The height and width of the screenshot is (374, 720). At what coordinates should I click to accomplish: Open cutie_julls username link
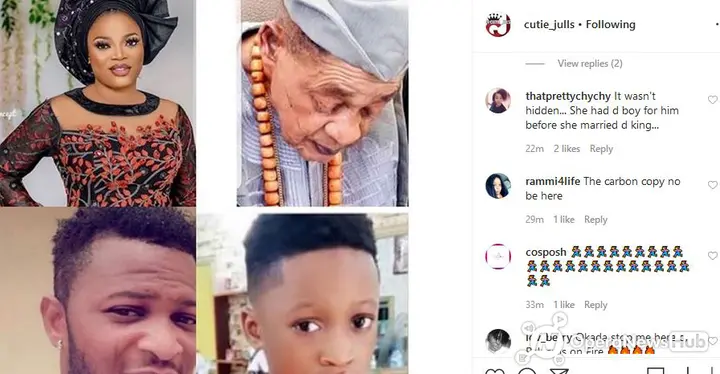pyautogui.click(x=549, y=24)
